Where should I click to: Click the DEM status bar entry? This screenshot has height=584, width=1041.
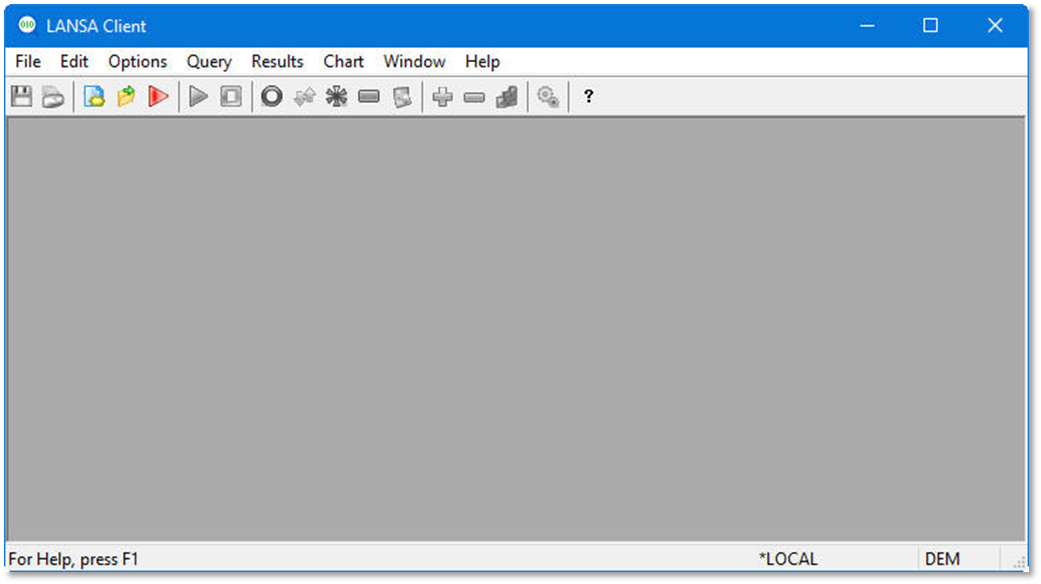pos(942,559)
